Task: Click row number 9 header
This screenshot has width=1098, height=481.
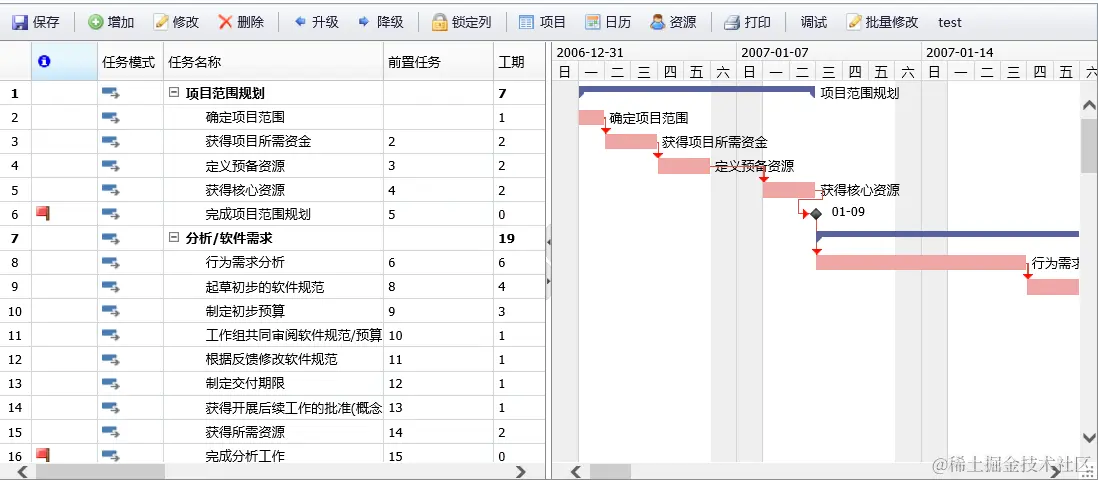Action: pyautogui.click(x=15, y=286)
